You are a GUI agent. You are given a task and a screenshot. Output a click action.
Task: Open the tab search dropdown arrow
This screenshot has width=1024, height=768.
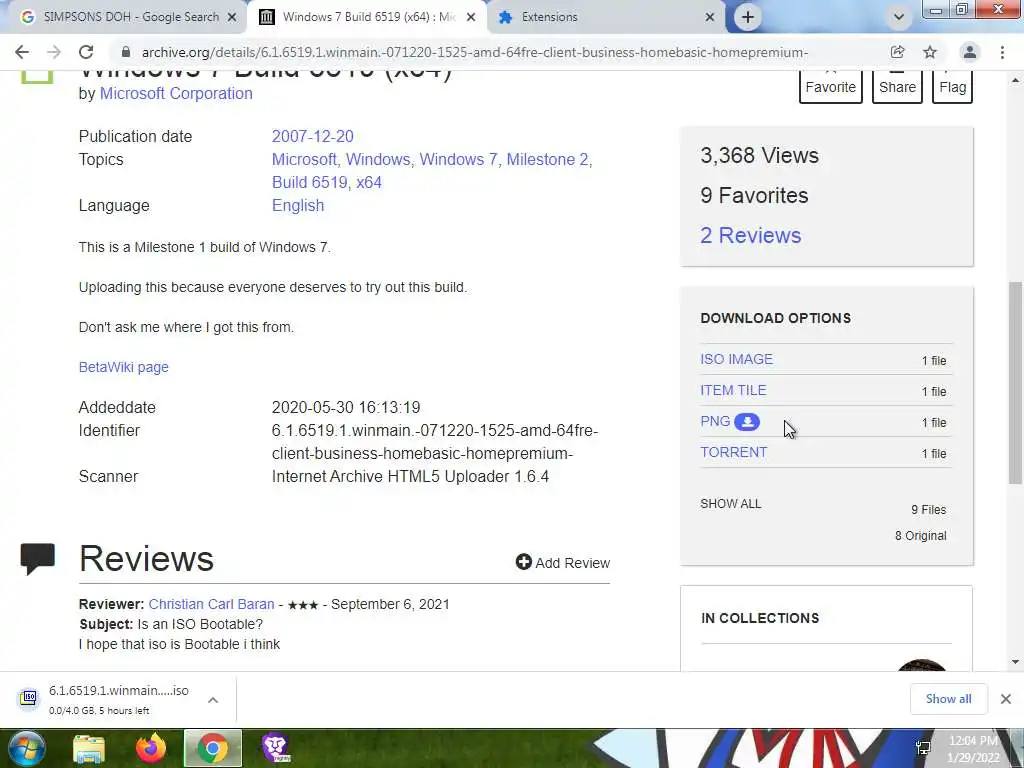pyautogui.click(x=899, y=17)
